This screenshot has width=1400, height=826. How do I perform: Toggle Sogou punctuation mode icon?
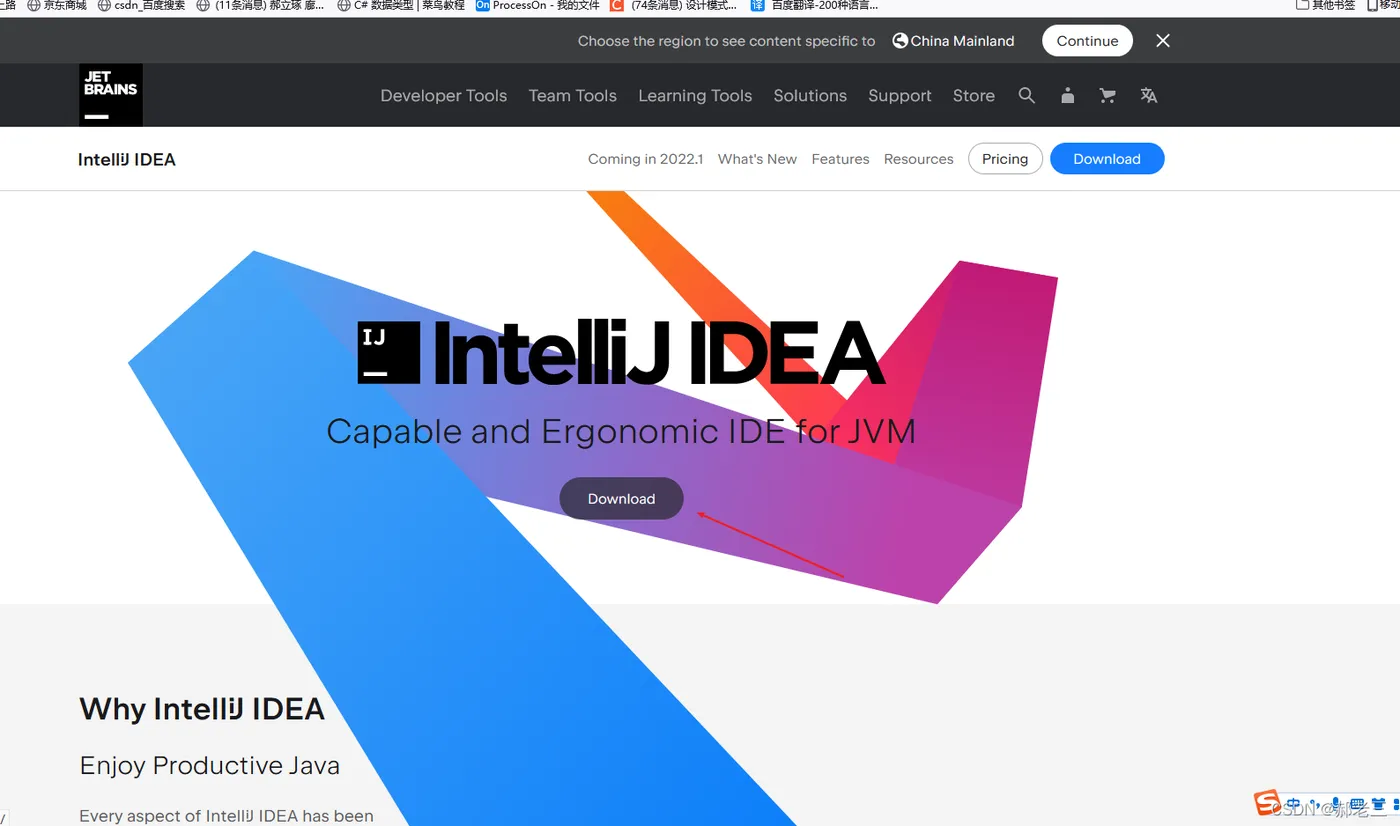[1314, 804]
